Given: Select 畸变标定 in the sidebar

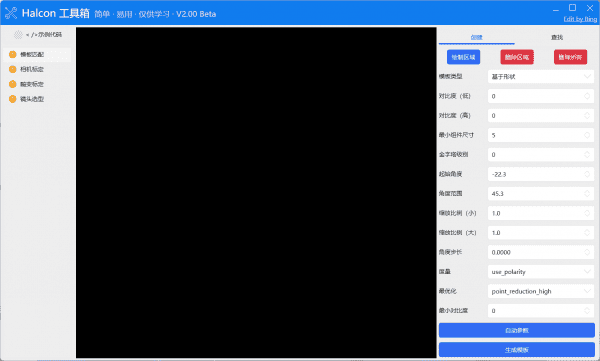Looking at the screenshot, I should (38, 84).
